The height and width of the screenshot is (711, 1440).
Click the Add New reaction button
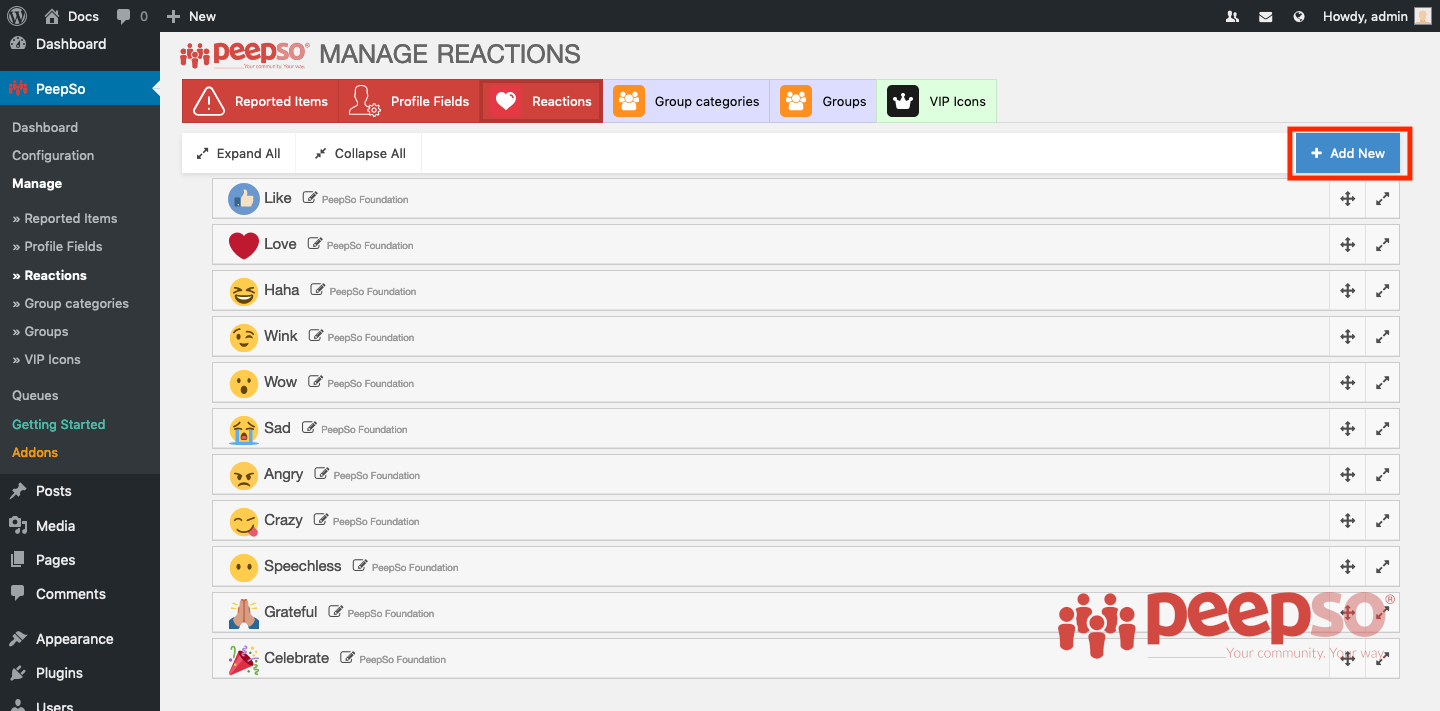click(x=1348, y=153)
